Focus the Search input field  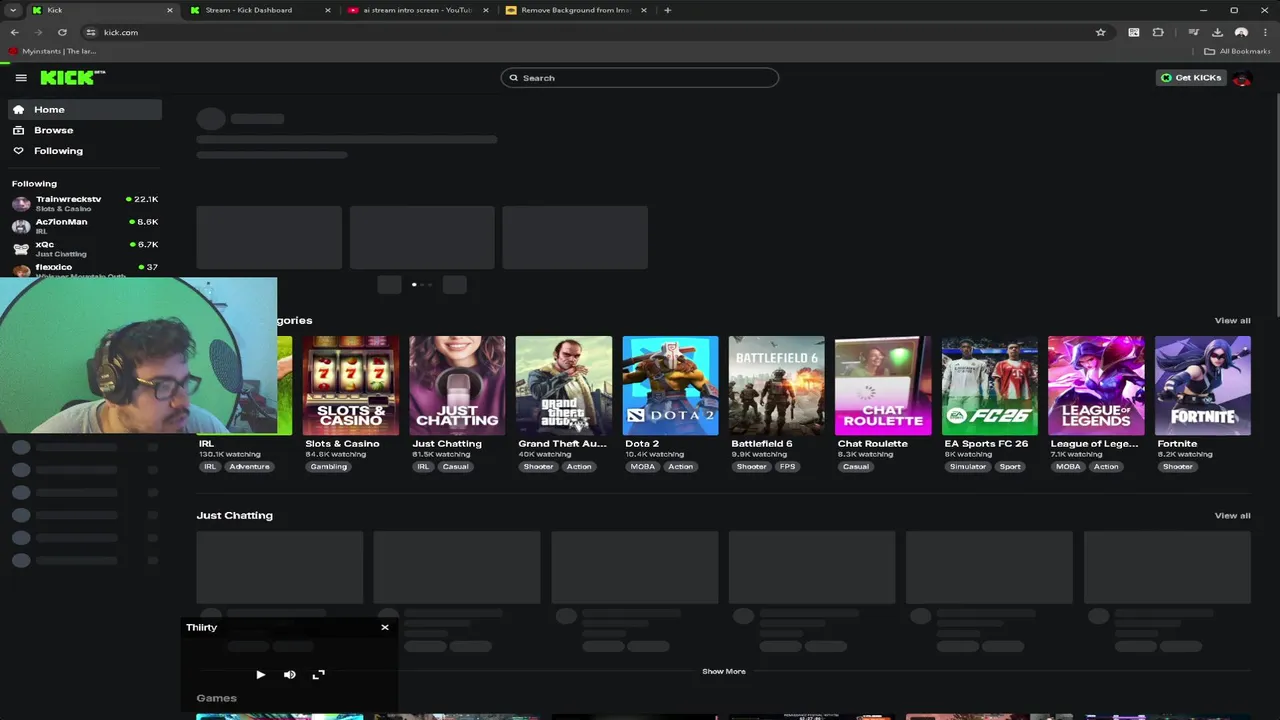tap(640, 78)
